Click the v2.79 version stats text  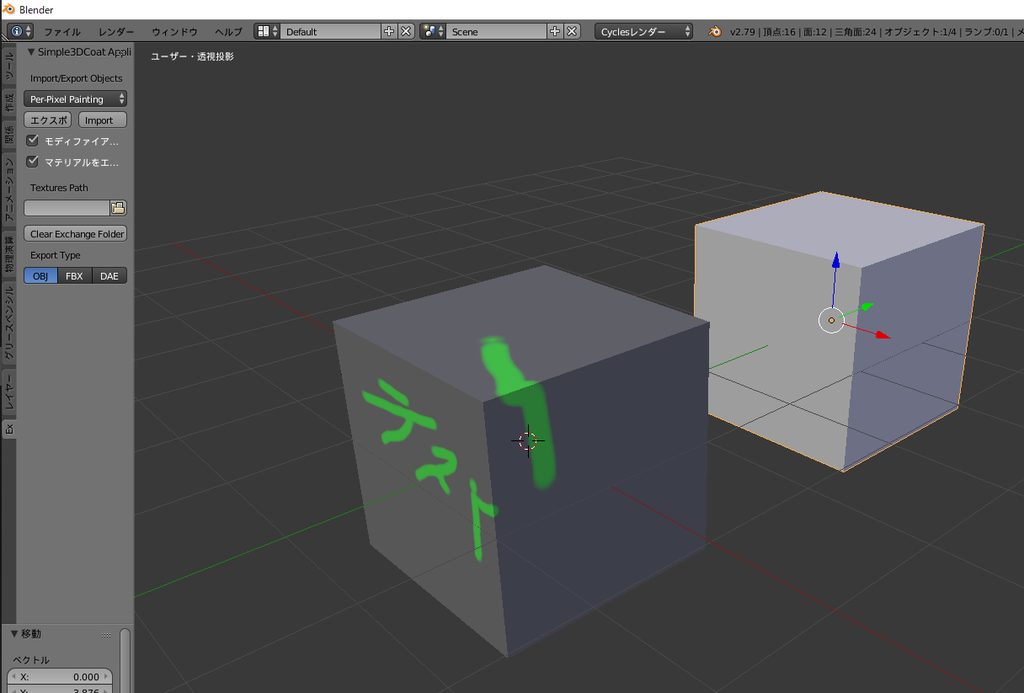click(x=876, y=31)
